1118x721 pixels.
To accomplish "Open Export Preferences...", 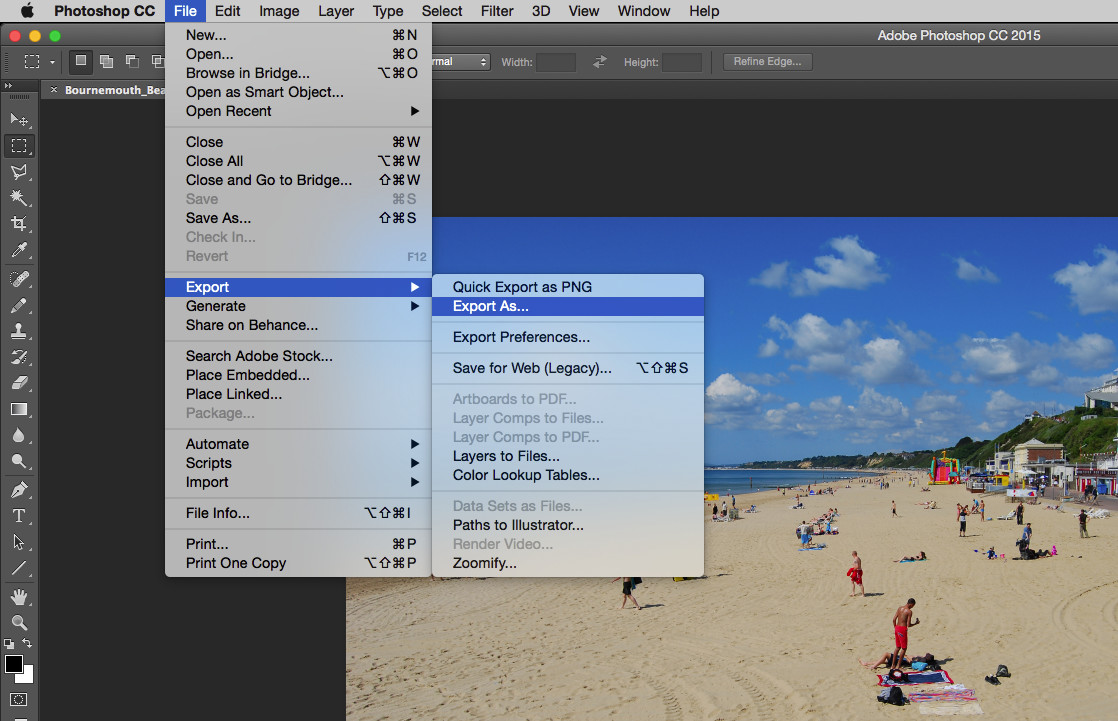I will point(568,337).
